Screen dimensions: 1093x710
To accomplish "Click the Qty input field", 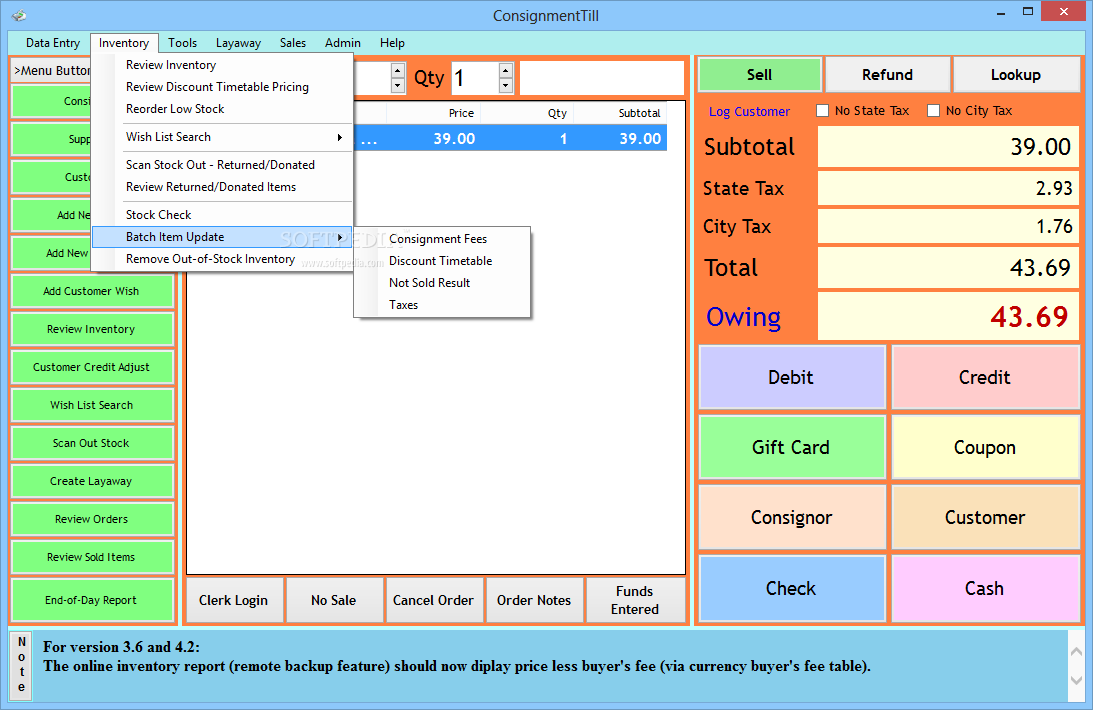I will coord(475,78).
